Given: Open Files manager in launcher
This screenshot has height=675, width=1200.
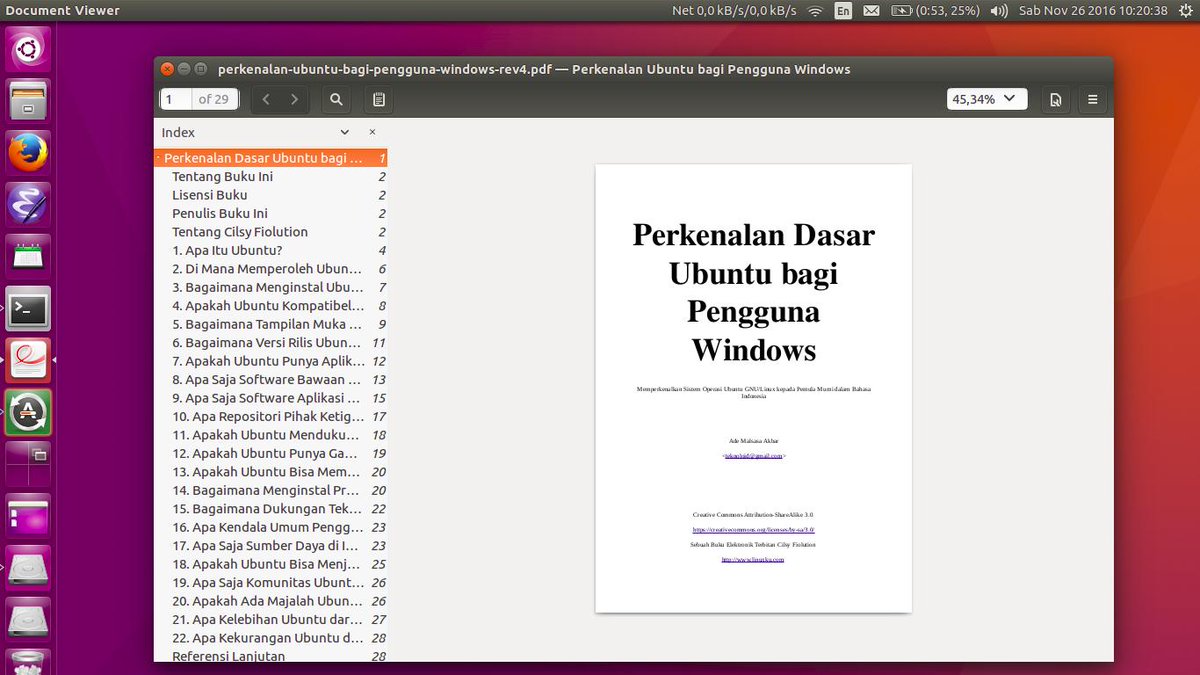Looking at the screenshot, I should click(28, 100).
